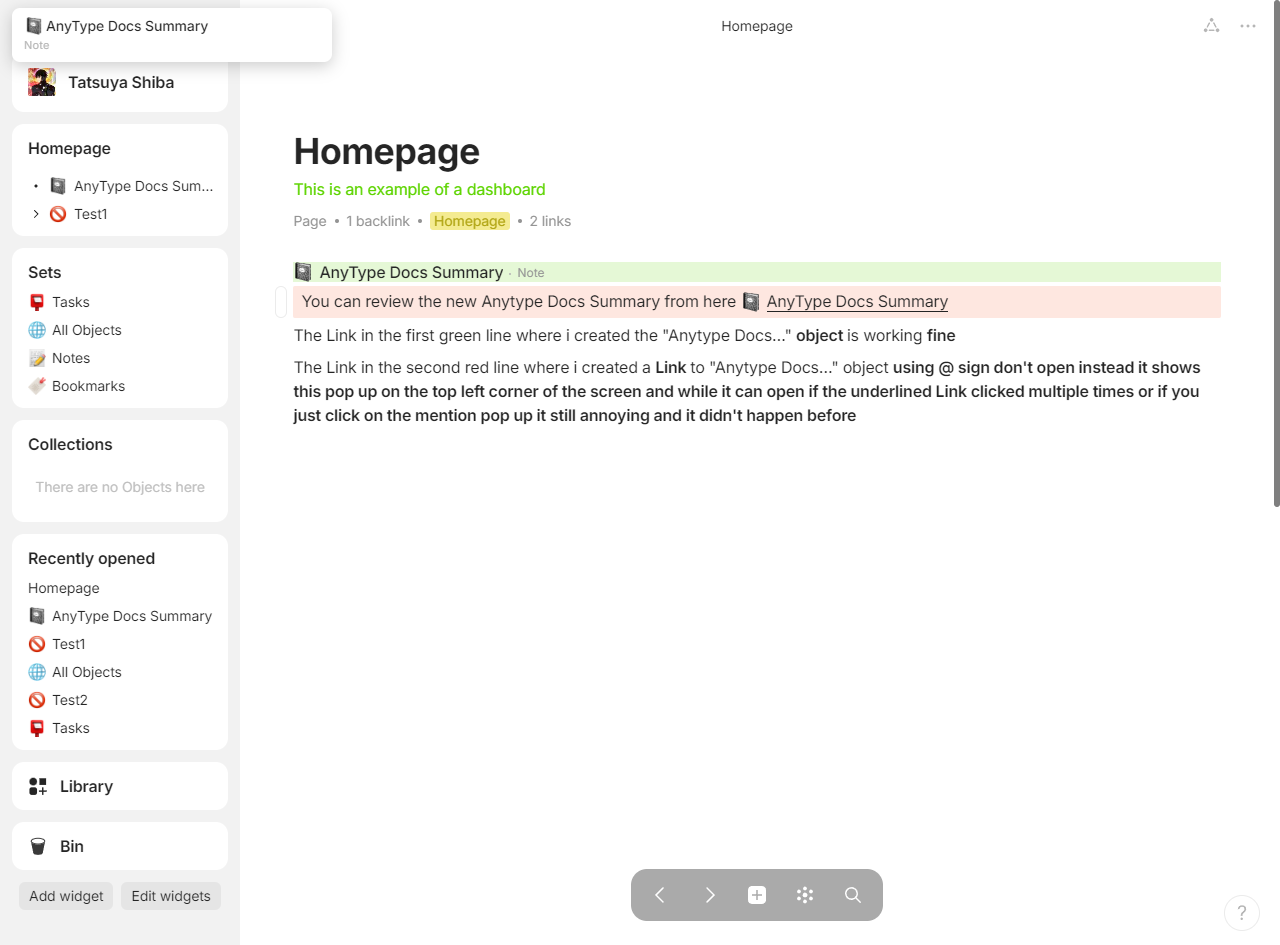
Task: Click the triangle graph icon in top bar
Action: [1211, 26]
